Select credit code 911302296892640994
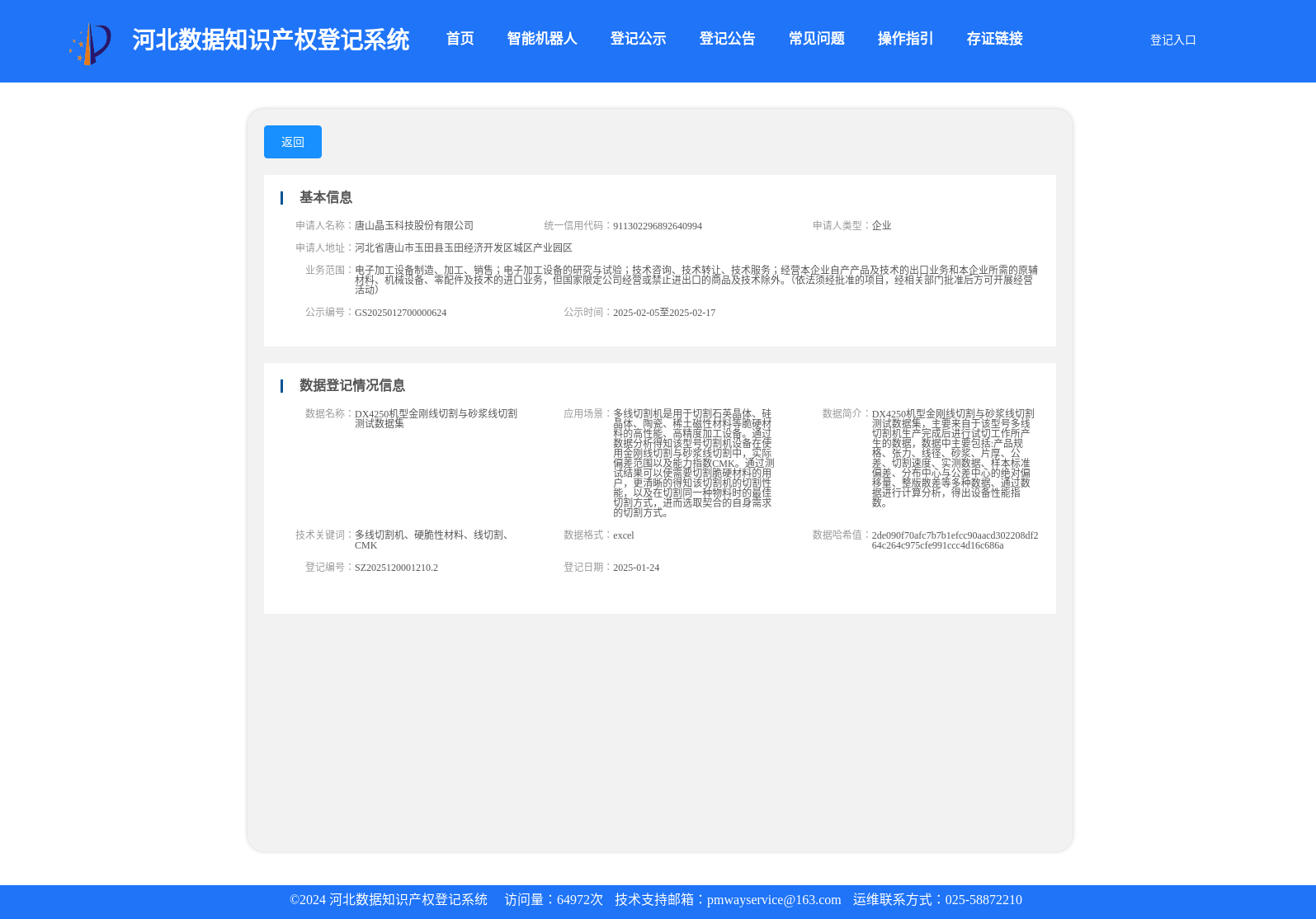Screen dimensions: 1316x919 658,226
